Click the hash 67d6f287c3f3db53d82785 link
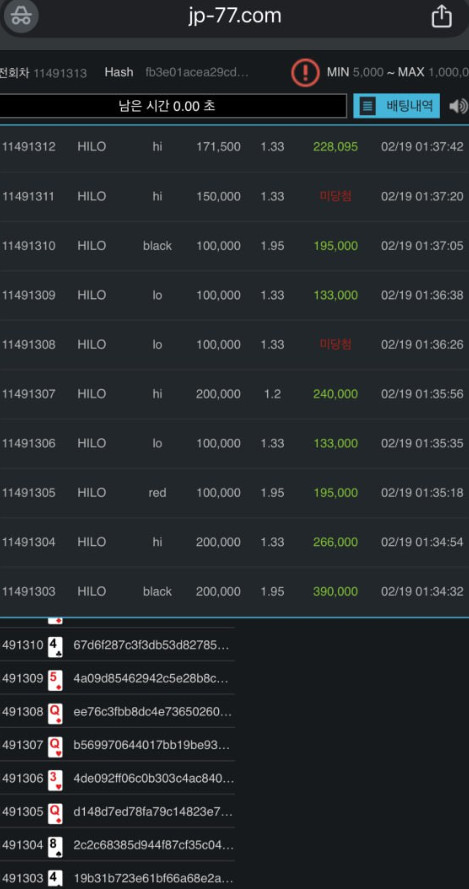The width and height of the screenshot is (469, 889). click(151, 645)
